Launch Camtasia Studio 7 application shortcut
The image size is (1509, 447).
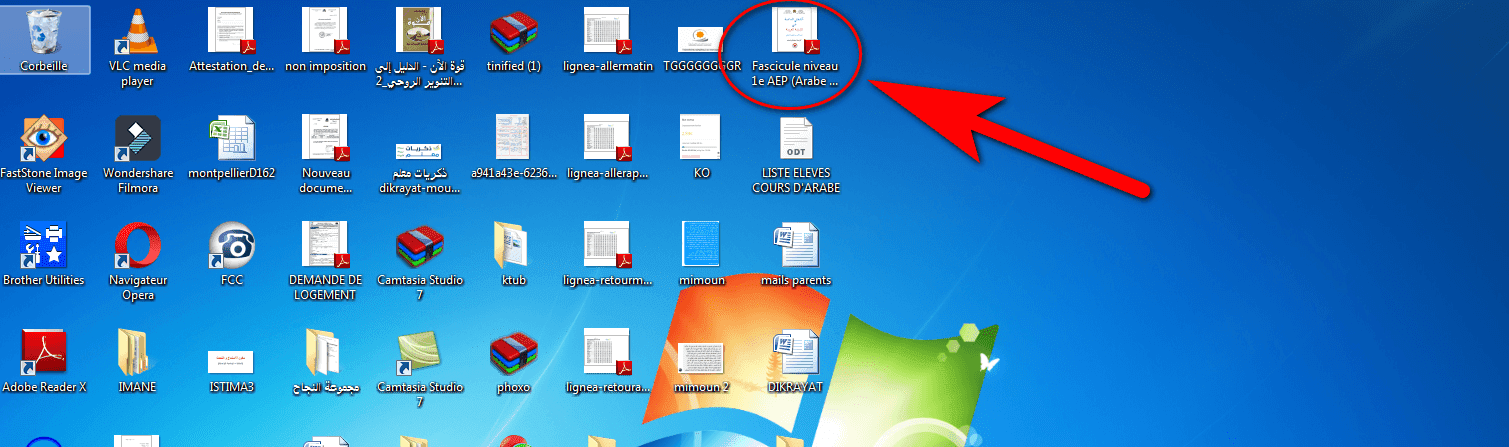[x=419, y=368]
